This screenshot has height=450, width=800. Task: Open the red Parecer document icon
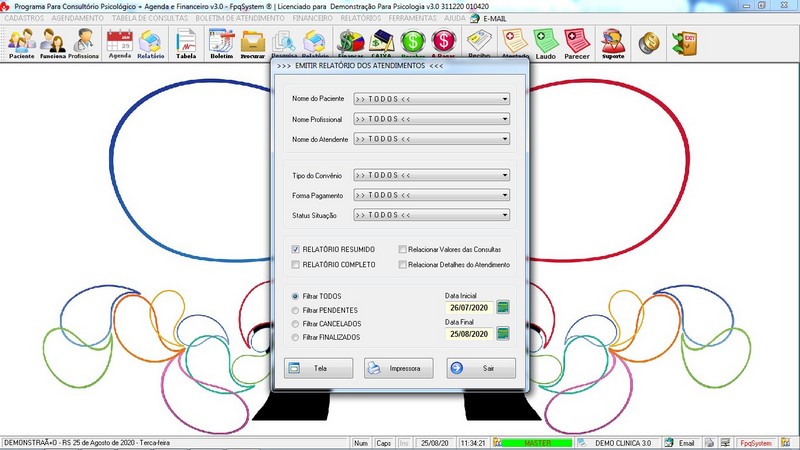tap(577, 43)
